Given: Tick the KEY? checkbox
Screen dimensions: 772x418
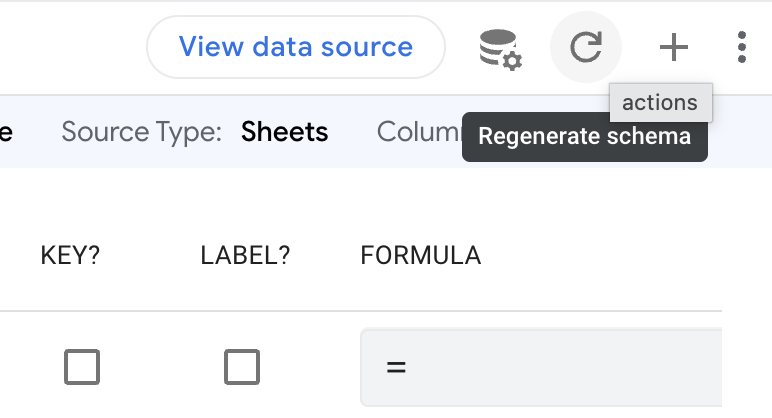Looking at the screenshot, I should [x=82, y=367].
